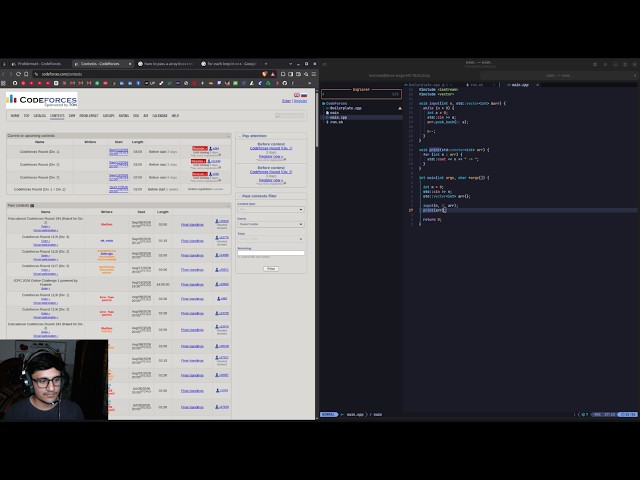This screenshot has width=640, height=480.
Task: Open the first Gmail bookmark icon
Action: coord(73,83)
